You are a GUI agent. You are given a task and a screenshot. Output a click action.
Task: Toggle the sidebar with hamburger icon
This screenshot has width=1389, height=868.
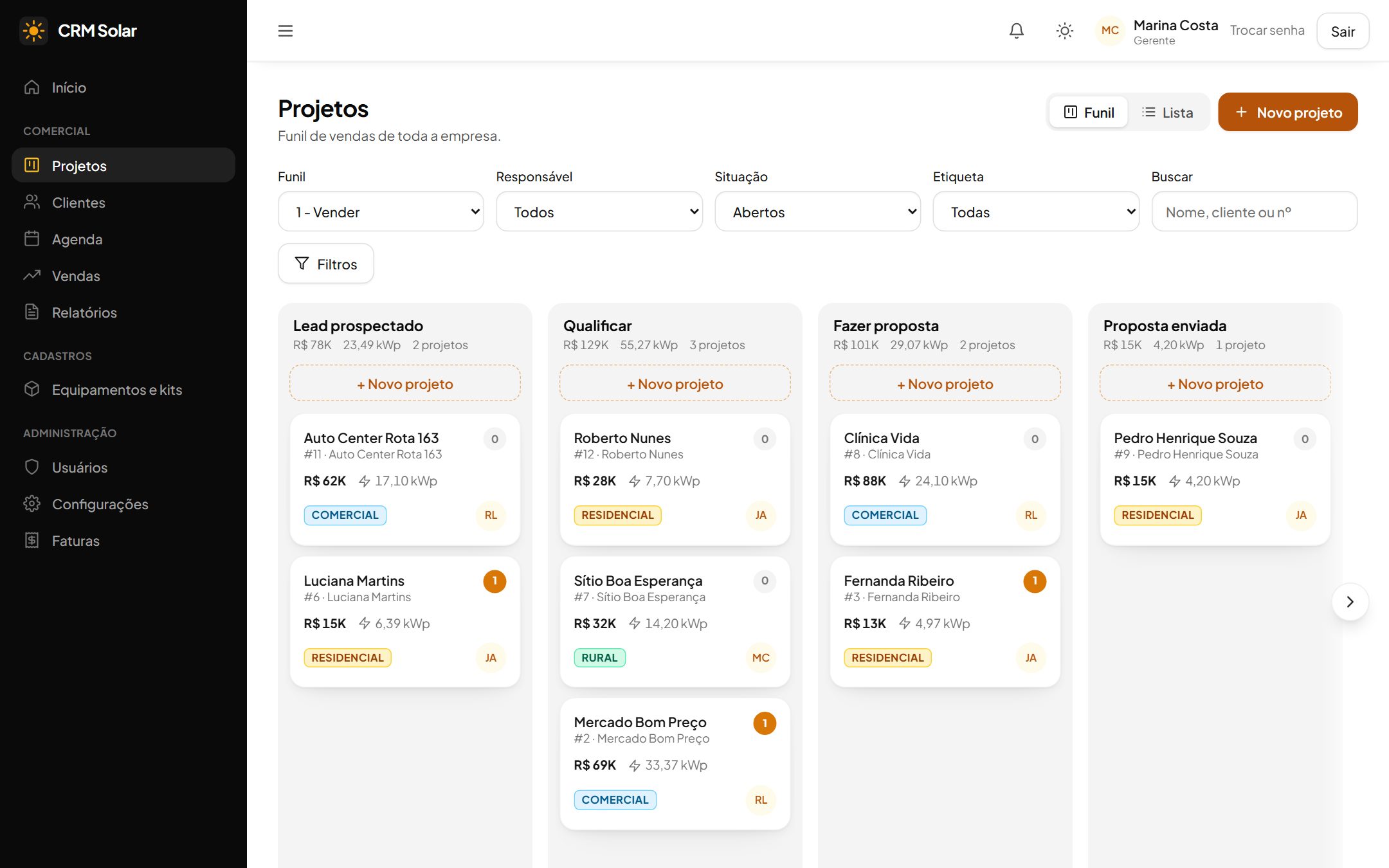286,31
